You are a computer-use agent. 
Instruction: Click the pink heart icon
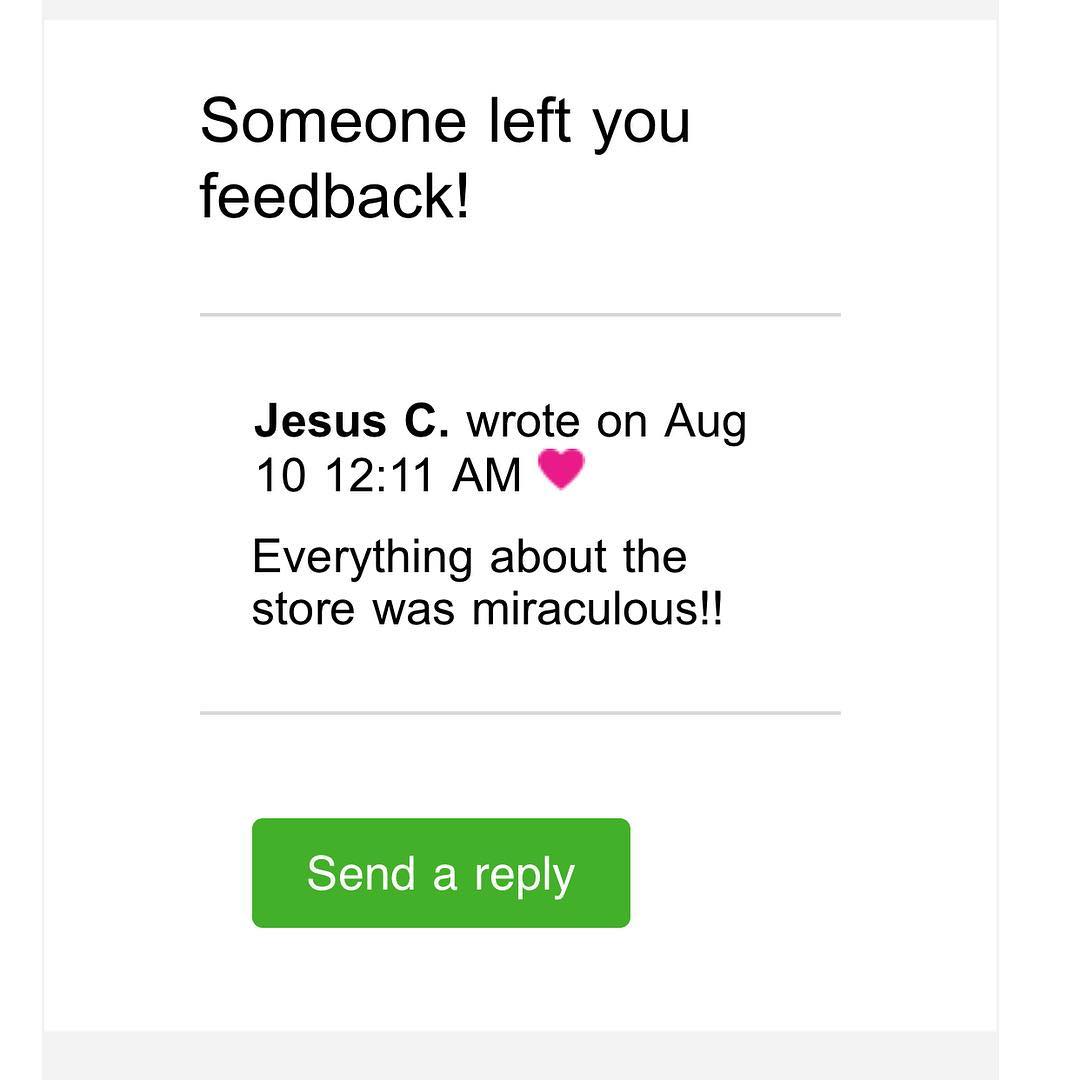(561, 469)
